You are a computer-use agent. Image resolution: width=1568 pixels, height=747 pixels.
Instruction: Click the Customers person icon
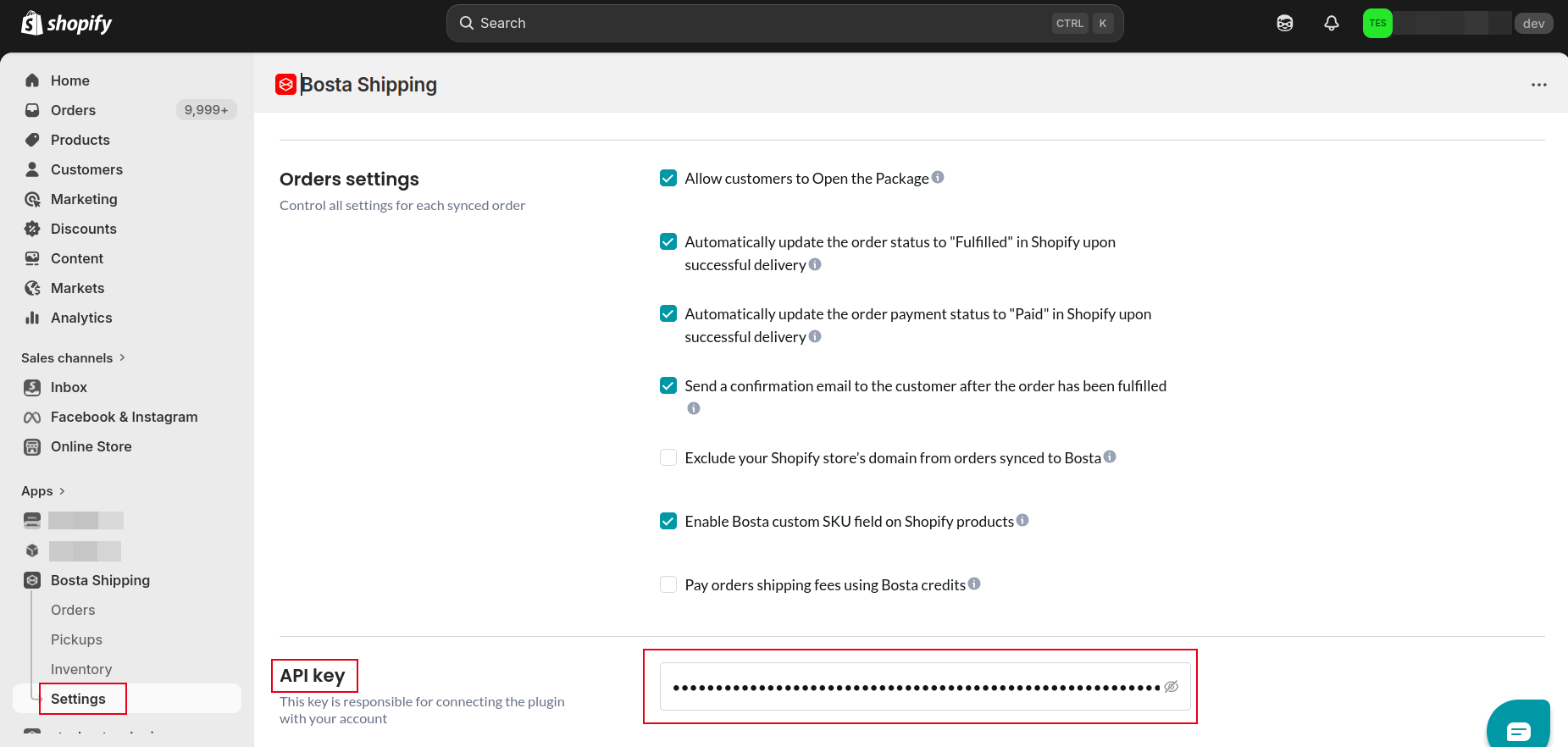[32, 169]
